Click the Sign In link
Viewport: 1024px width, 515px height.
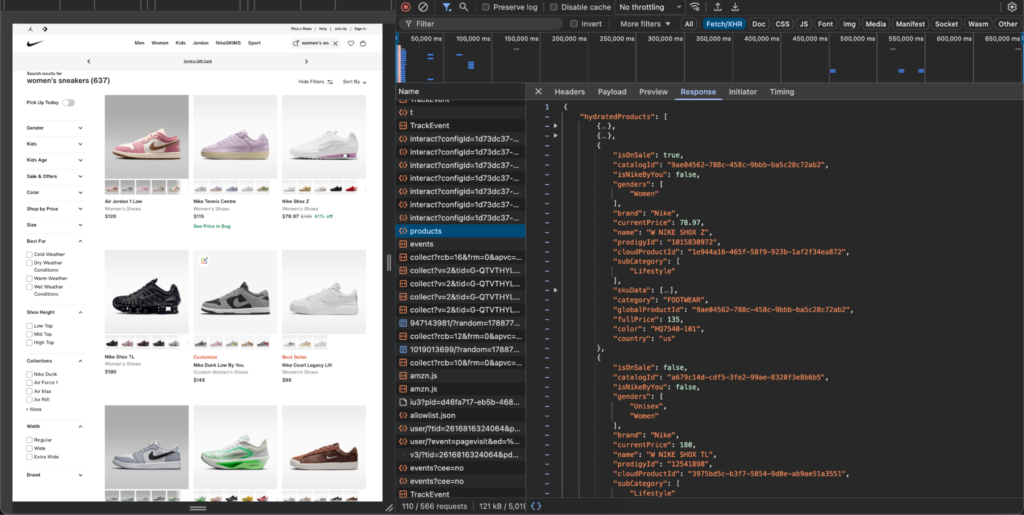coord(360,29)
